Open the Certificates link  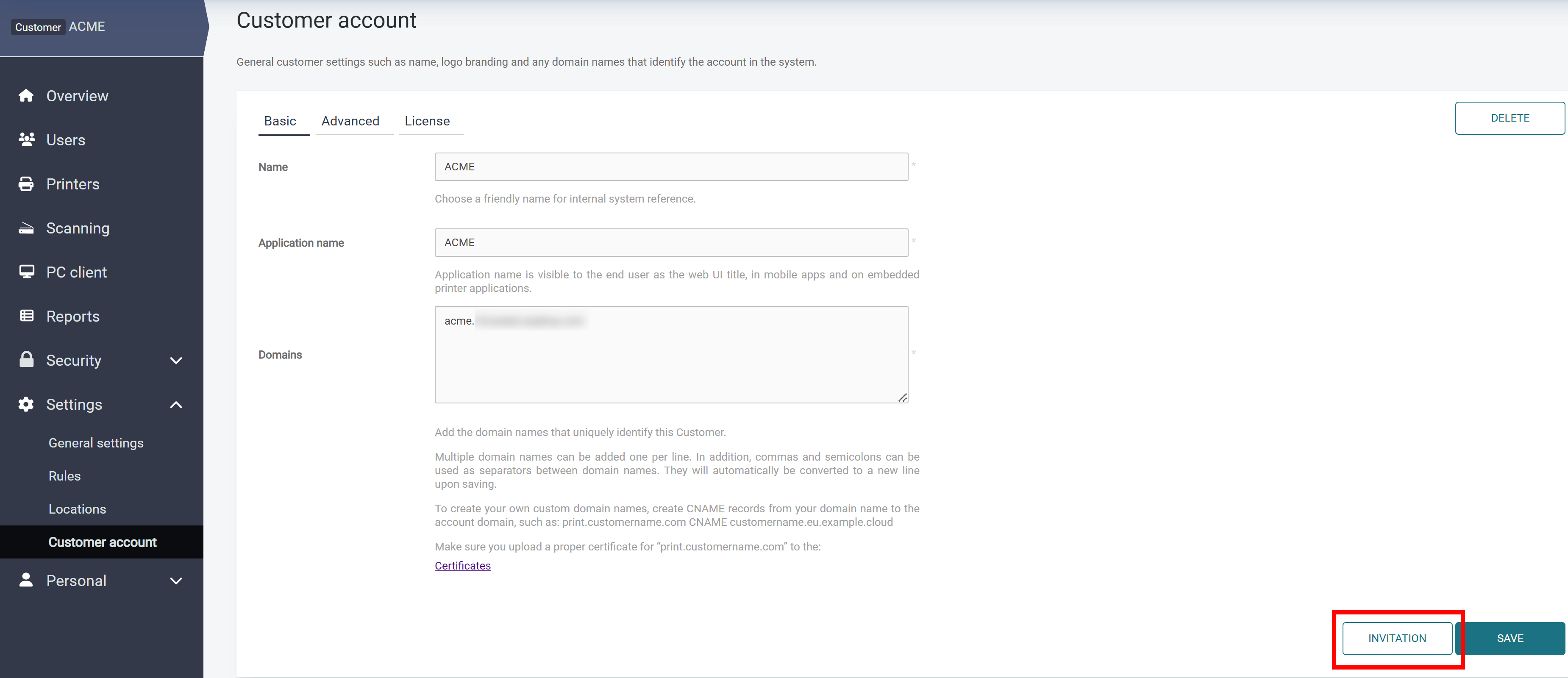coord(462,565)
